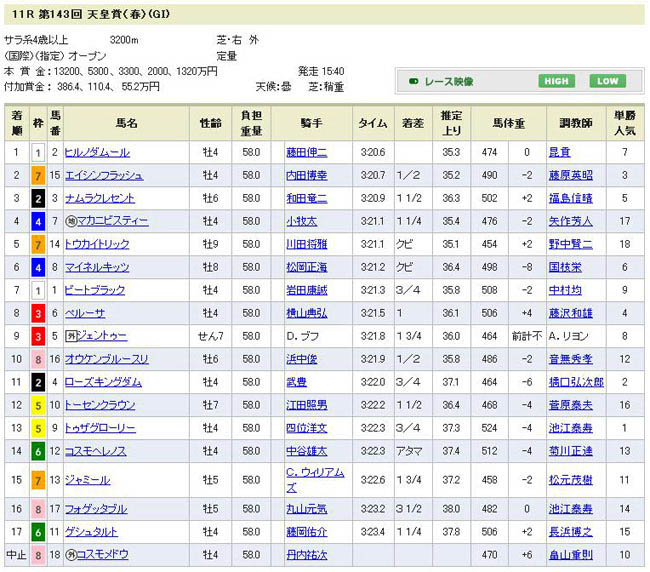View jockey 横山典弘 profile
This screenshot has width=650, height=572.
coord(306,313)
